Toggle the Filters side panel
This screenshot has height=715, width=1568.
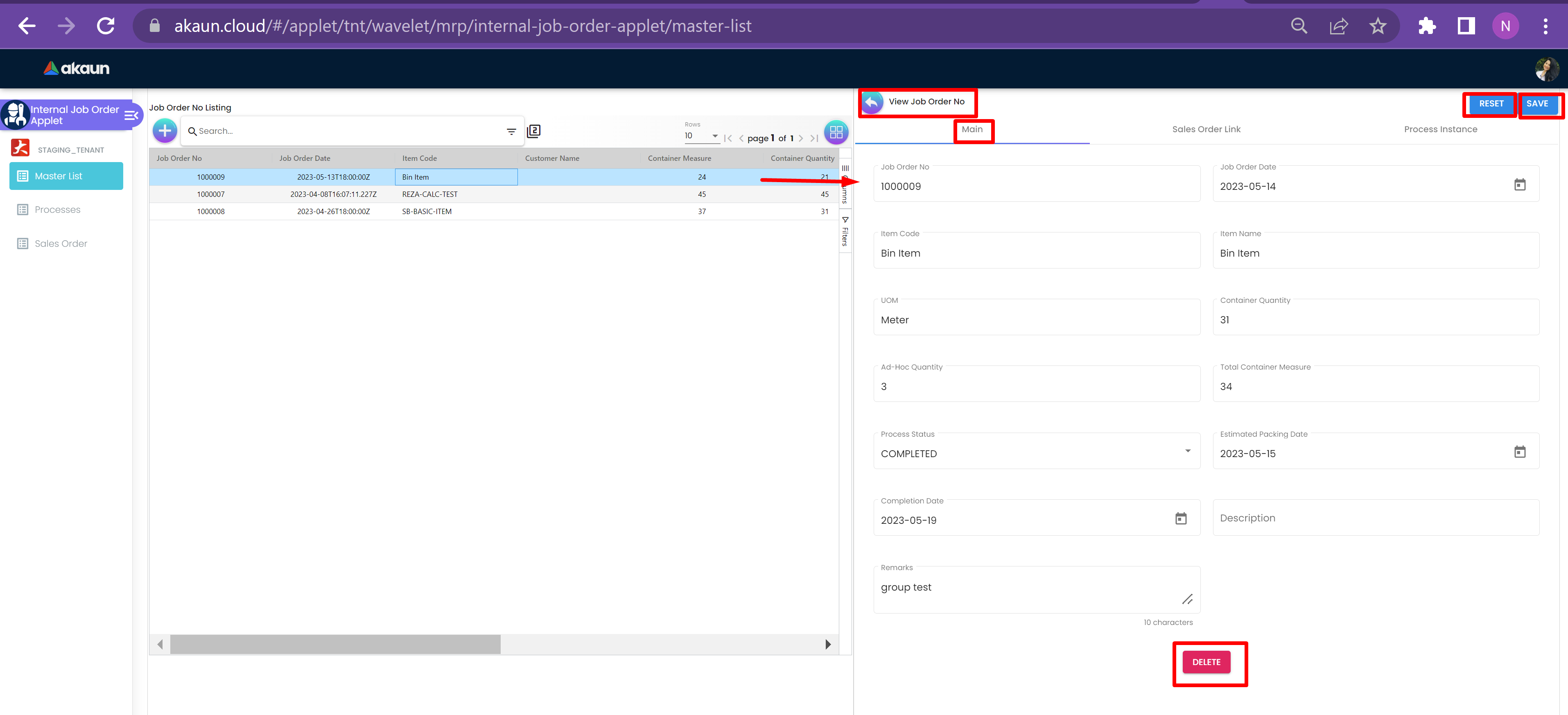click(x=845, y=231)
